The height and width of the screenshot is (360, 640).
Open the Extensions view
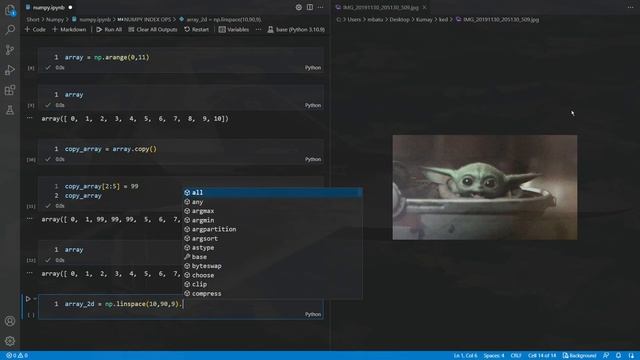coord(10,90)
